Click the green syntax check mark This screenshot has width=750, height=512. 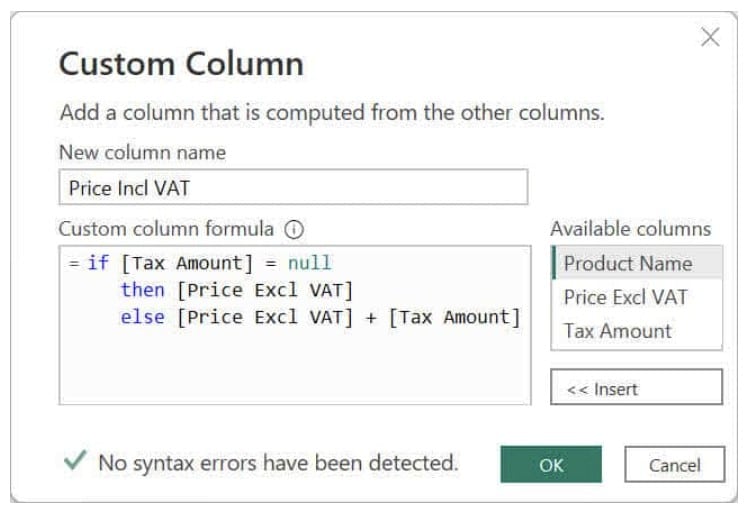[x=76, y=460]
